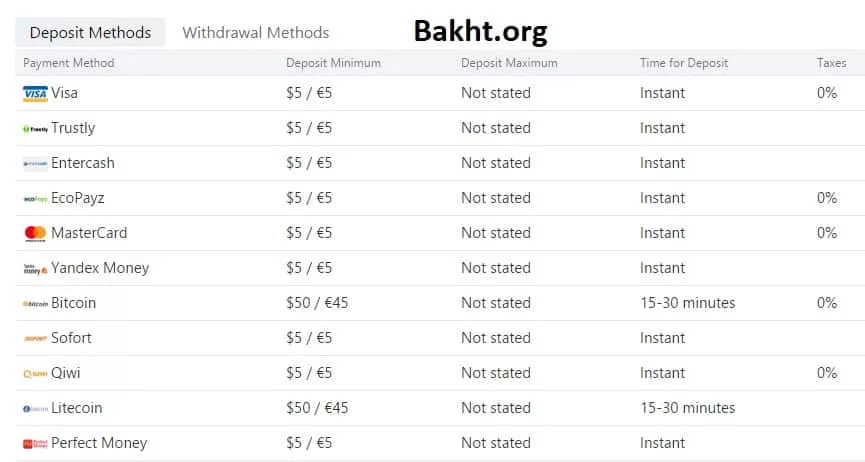Screen dimensions: 865x462
Task: Click the Time for Deposit header
Action: (x=684, y=63)
